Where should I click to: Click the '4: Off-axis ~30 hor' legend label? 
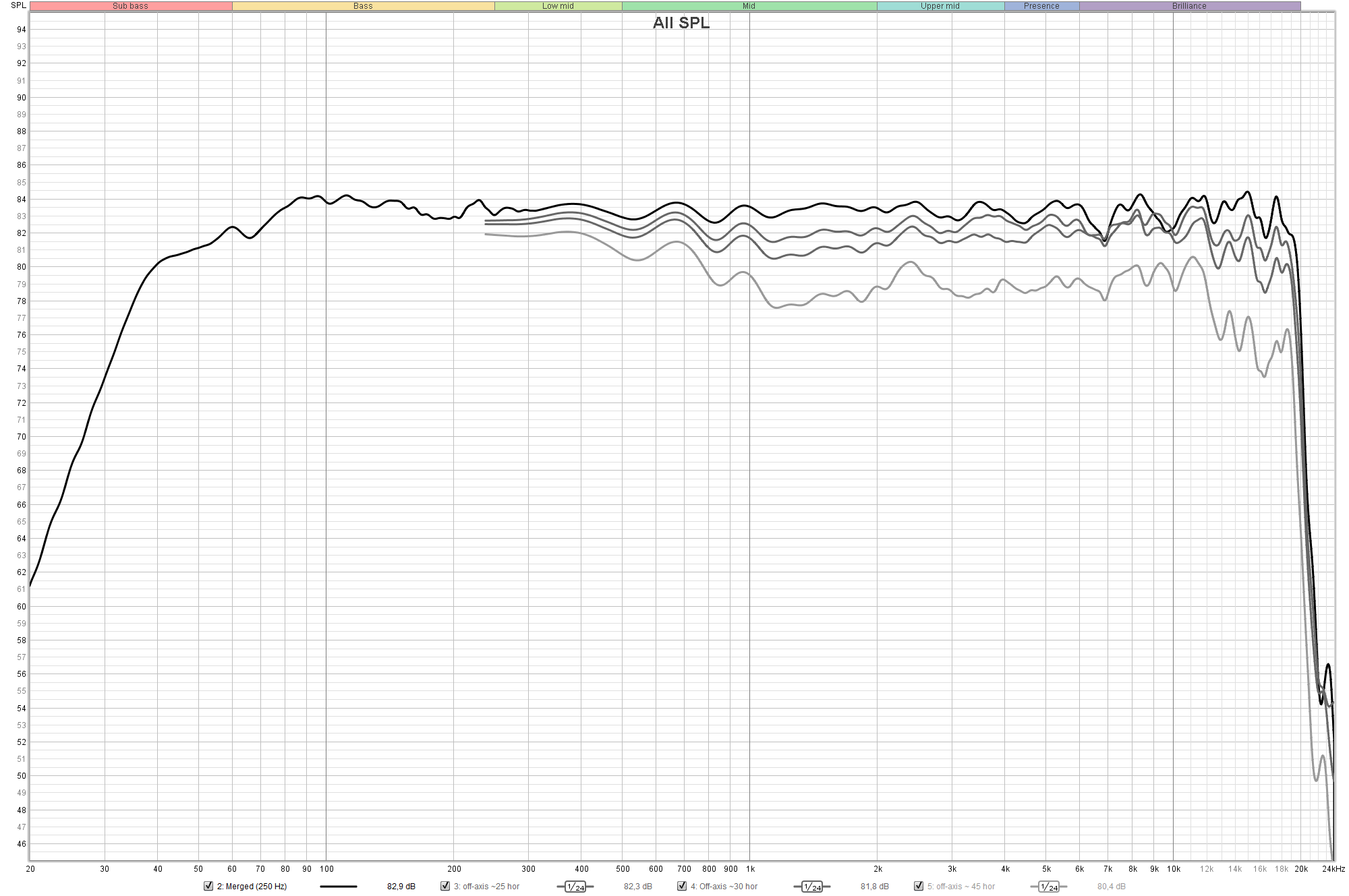click(x=724, y=887)
